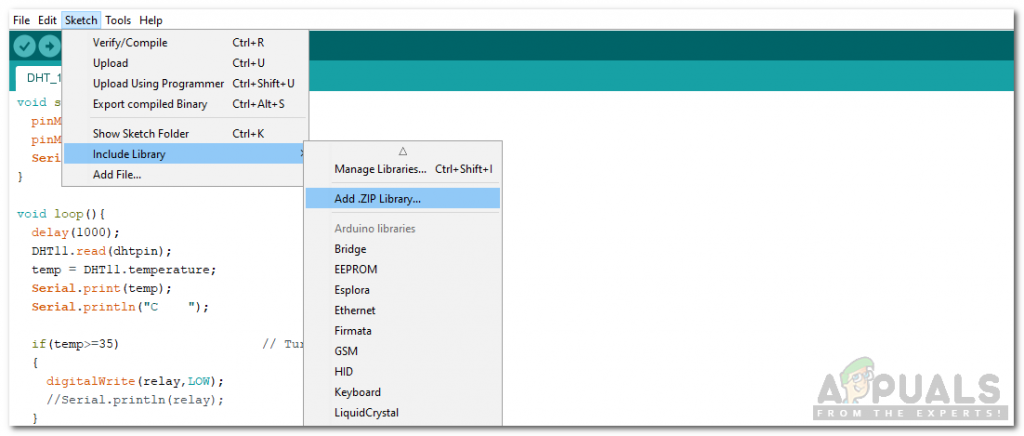
Task: Click the 'Serial.println("C ");' line
Action: pyautogui.click(x=120, y=307)
